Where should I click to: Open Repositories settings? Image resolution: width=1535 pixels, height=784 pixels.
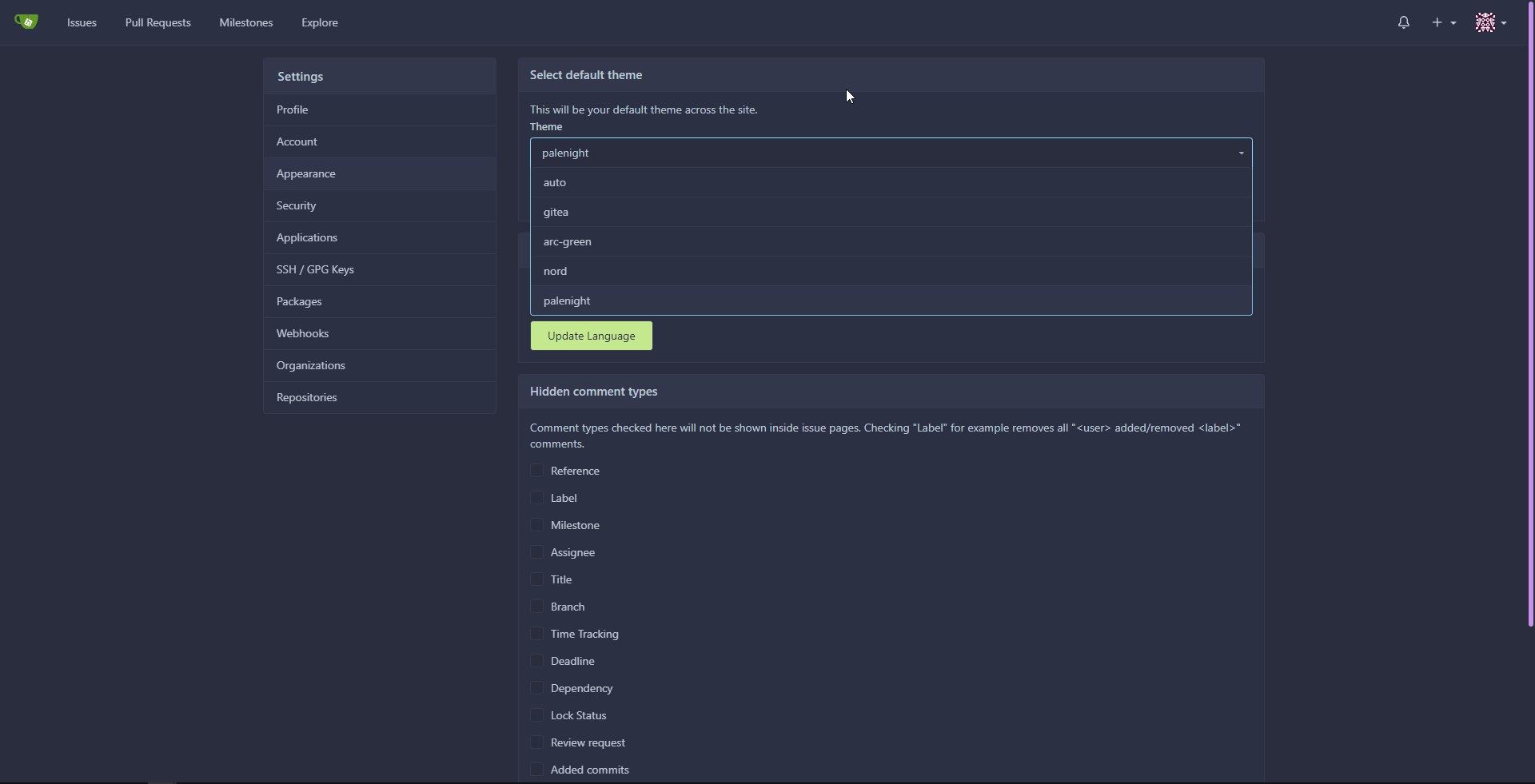[x=380, y=397]
